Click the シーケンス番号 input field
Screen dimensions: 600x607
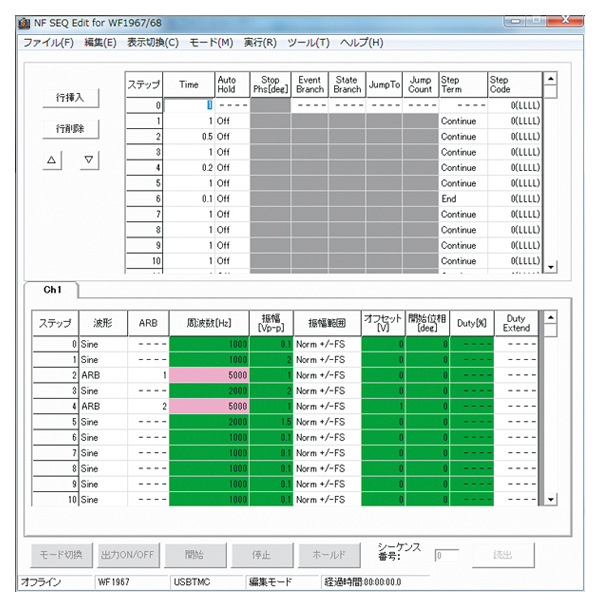point(447,555)
